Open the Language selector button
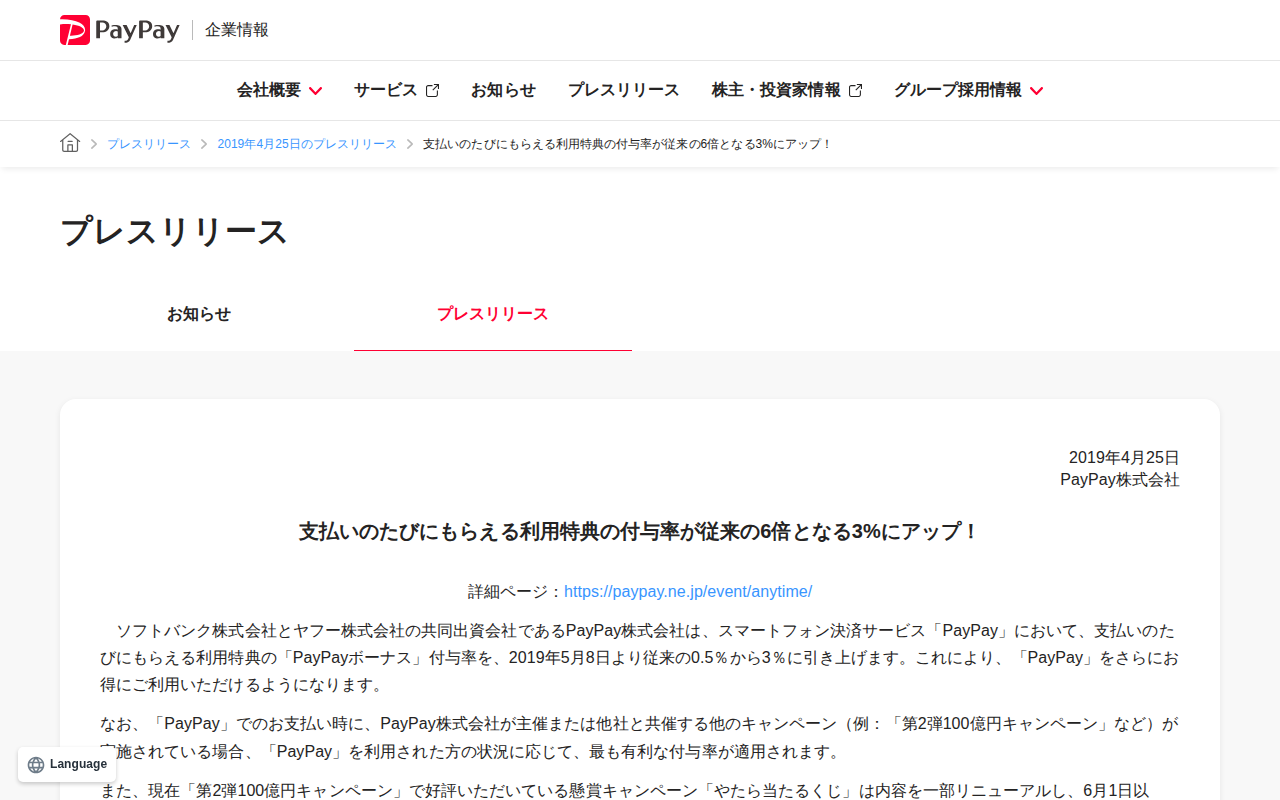Screen dimensions: 1280x800 pos(67,765)
